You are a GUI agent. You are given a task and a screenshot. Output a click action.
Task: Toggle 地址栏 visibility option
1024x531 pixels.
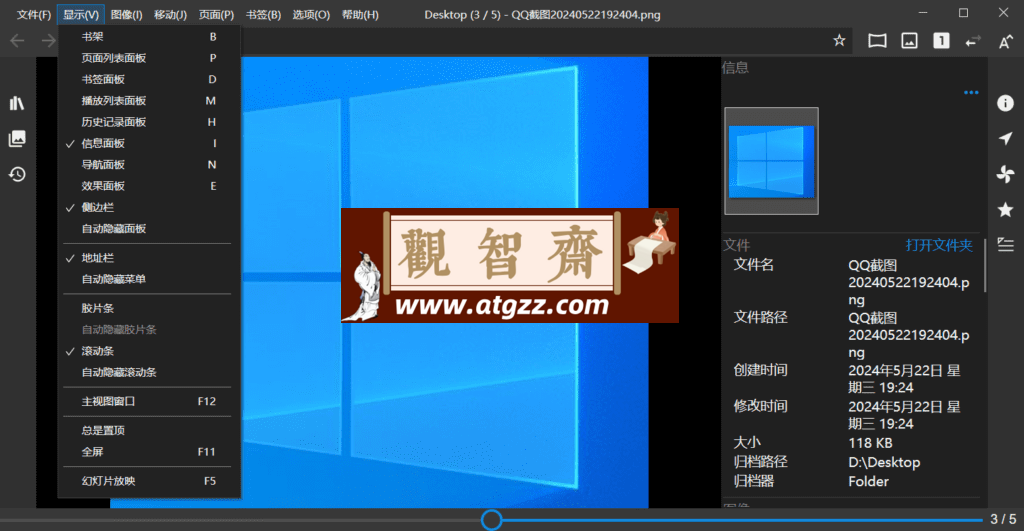(149, 258)
